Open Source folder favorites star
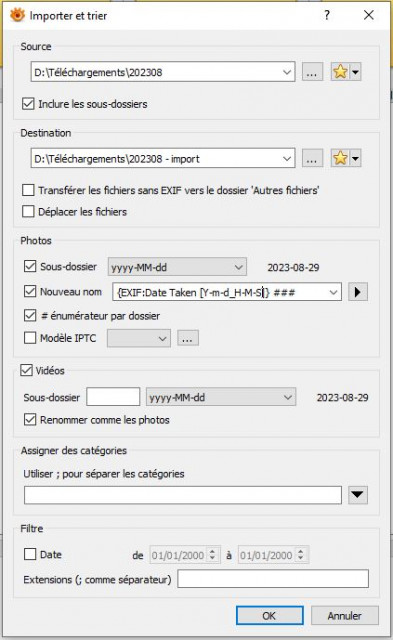 coord(340,72)
